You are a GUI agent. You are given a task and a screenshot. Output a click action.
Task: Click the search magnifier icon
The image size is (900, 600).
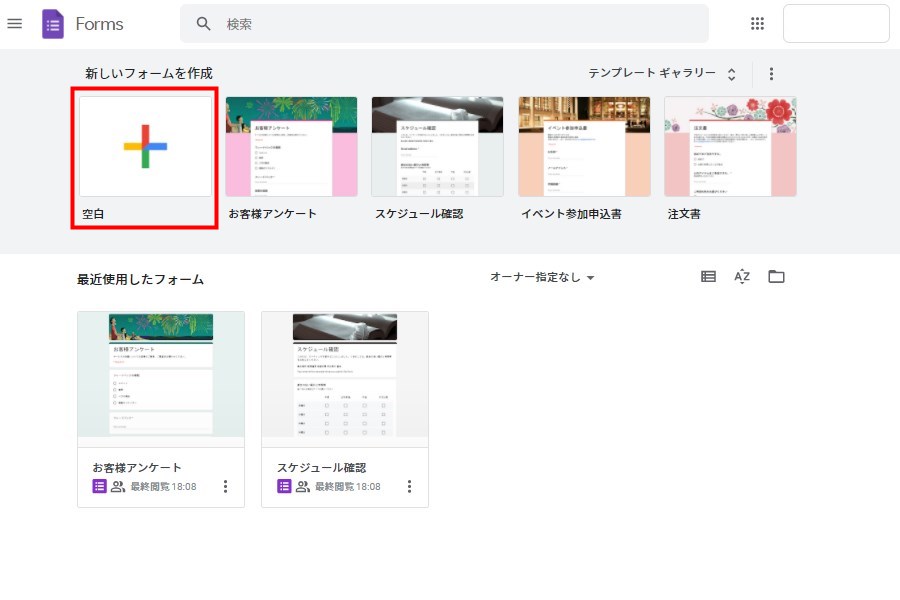(x=204, y=23)
